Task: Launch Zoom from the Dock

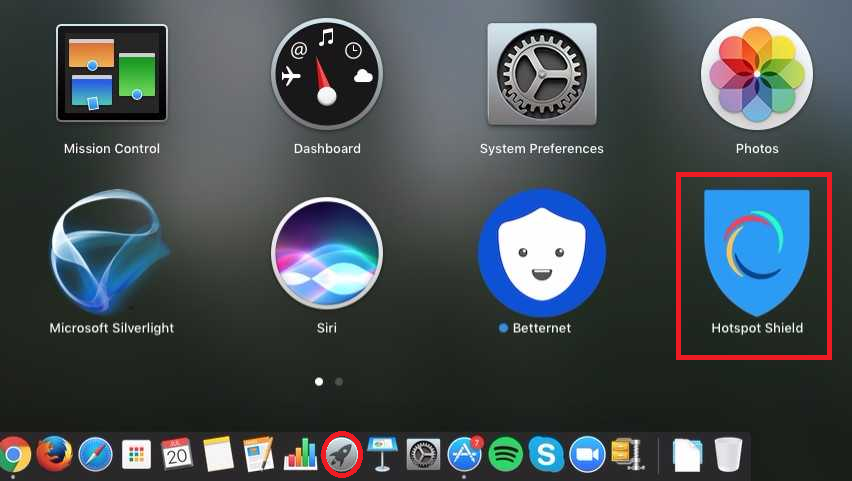Action: [587, 454]
